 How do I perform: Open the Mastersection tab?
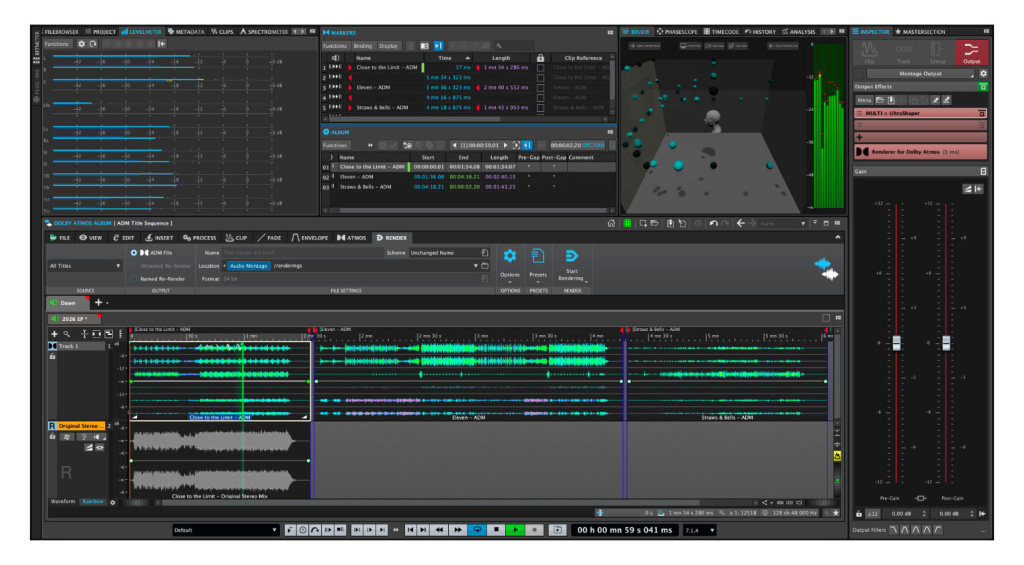[x=922, y=32]
